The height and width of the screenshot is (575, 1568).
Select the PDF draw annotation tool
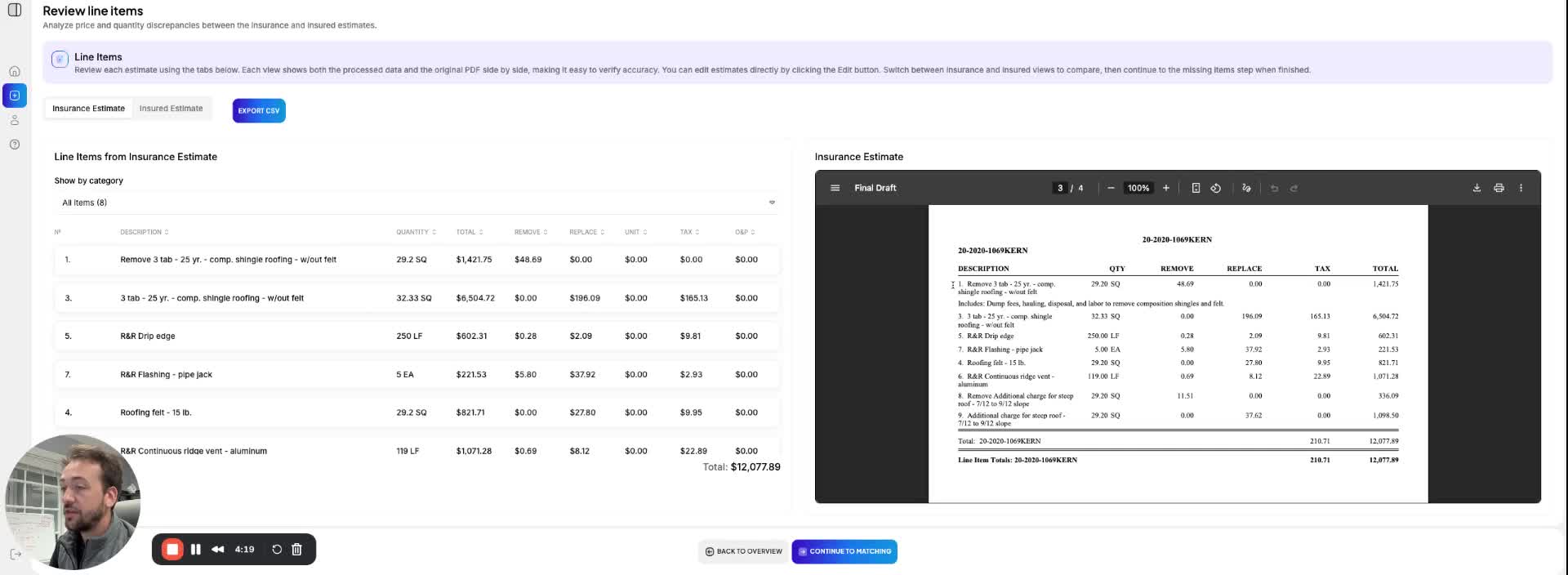pos(1246,188)
